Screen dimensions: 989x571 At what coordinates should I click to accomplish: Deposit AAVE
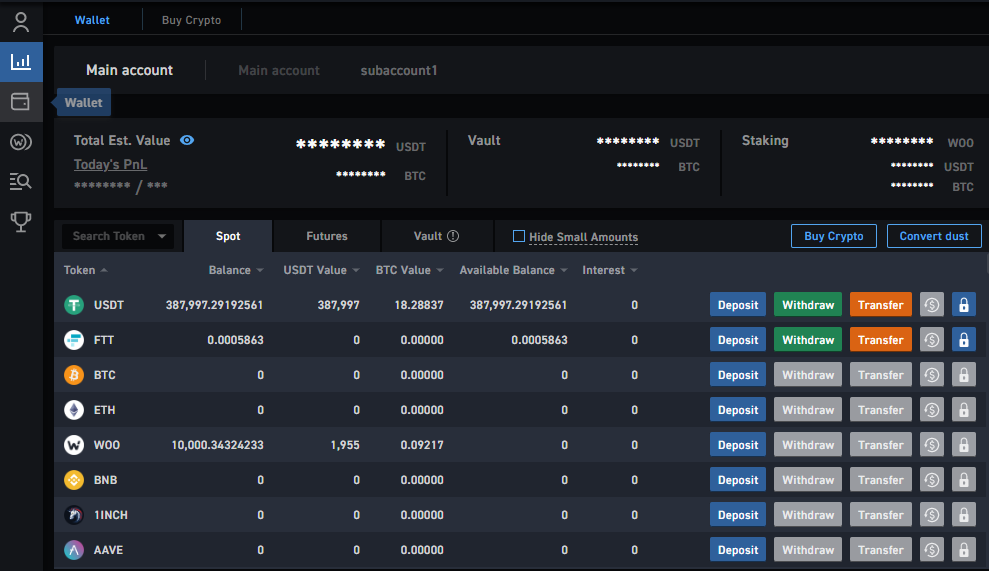click(738, 550)
